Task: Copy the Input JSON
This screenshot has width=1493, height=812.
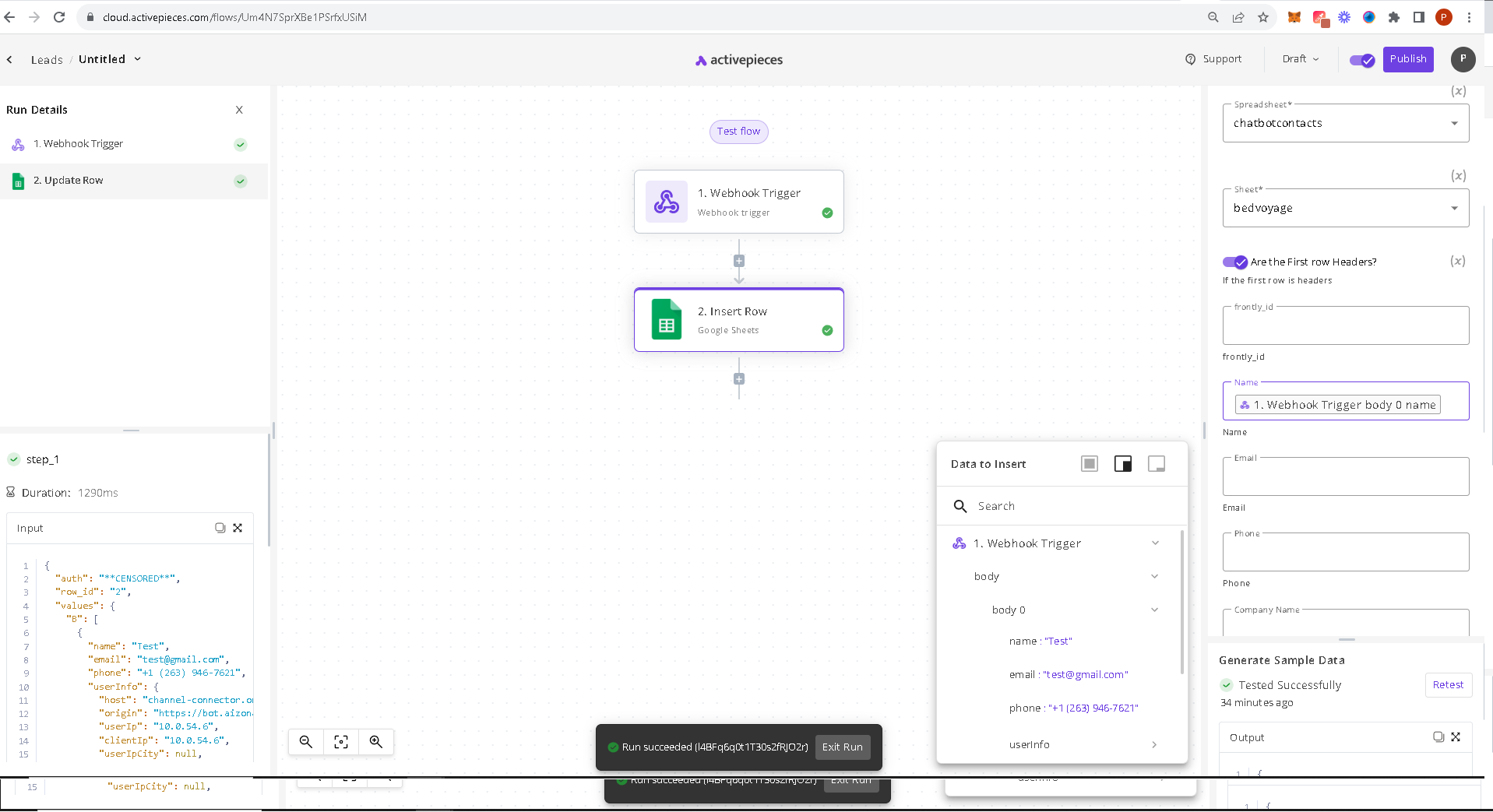Action: click(220, 528)
